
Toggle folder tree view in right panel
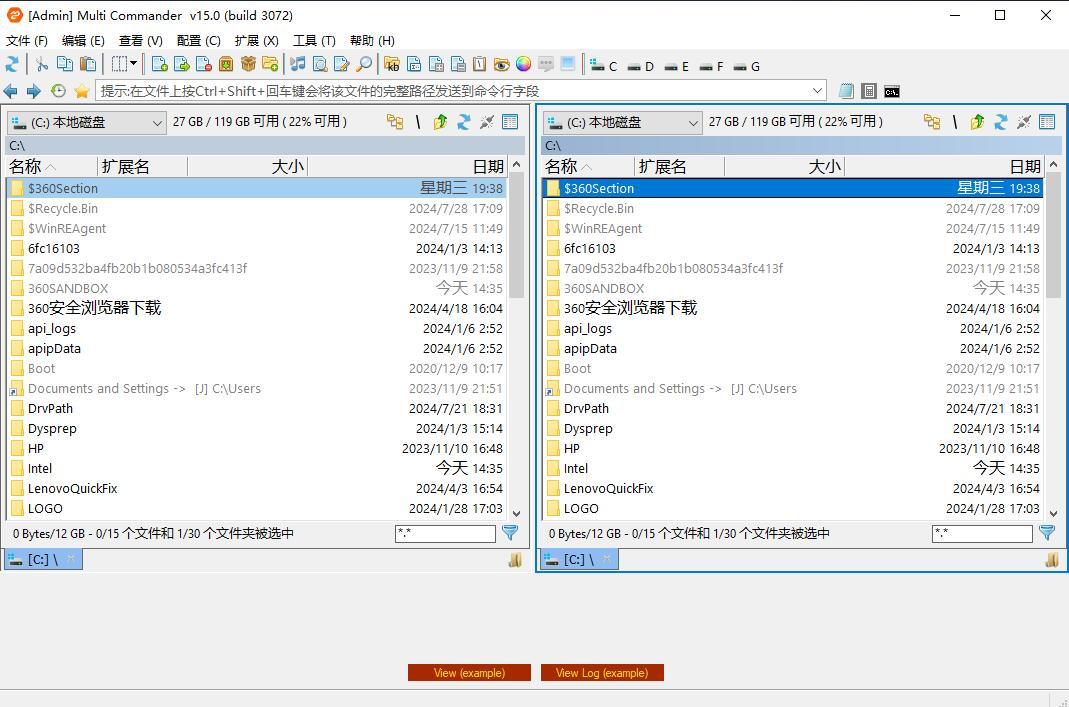click(932, 122)
